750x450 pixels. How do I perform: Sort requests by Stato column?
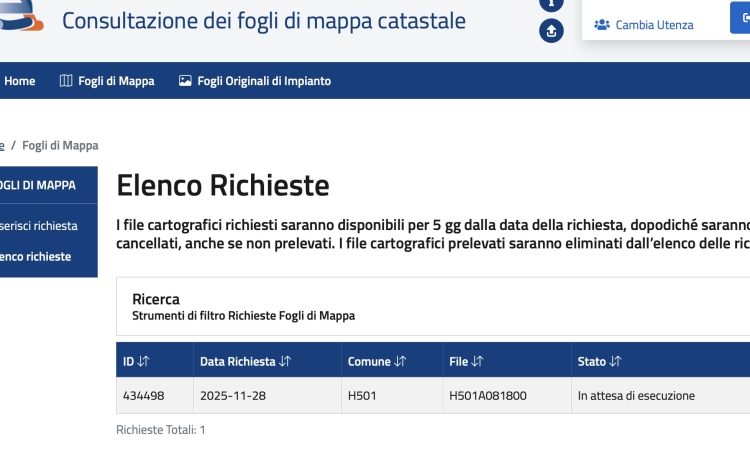[615, 361]
